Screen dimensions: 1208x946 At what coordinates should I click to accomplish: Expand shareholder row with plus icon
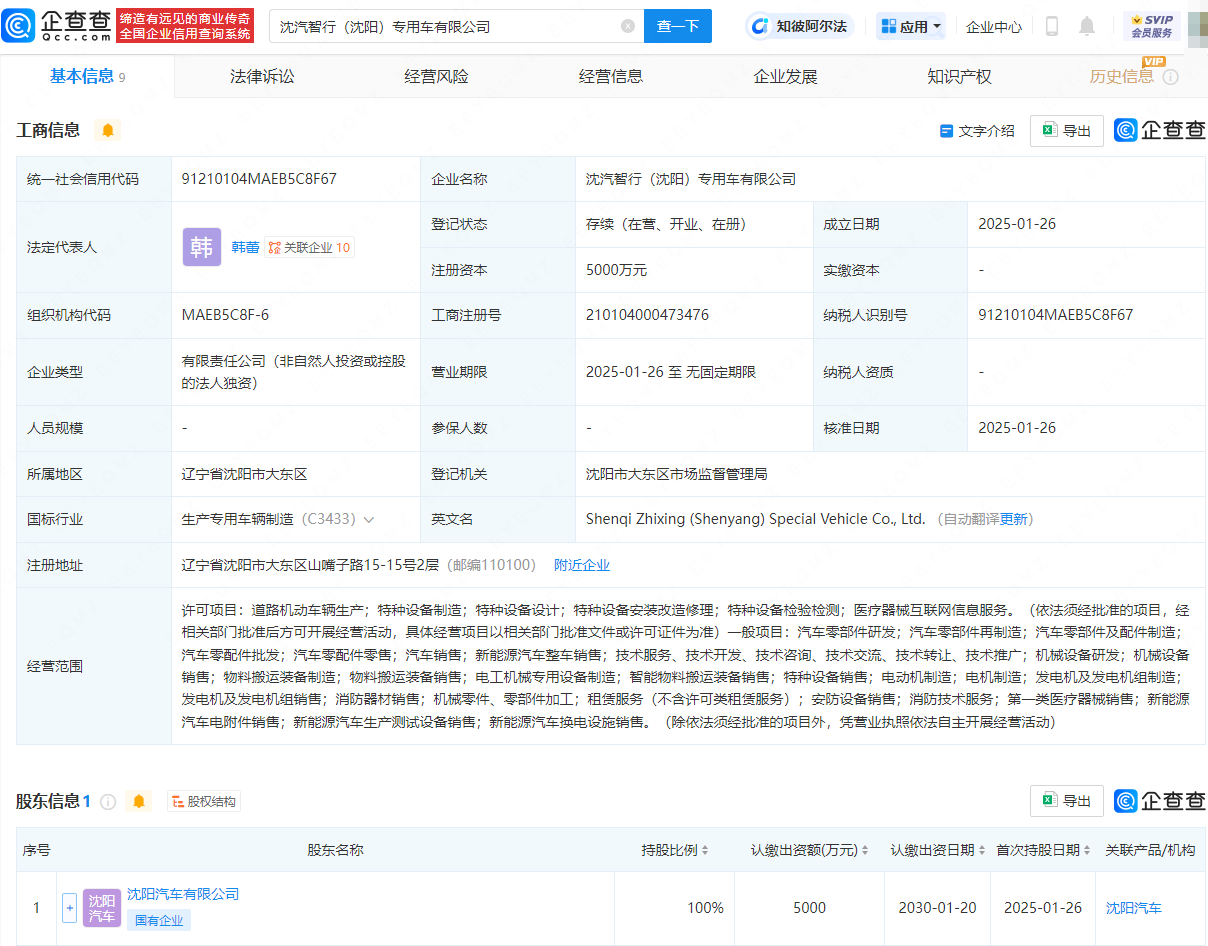coord(69,908)
